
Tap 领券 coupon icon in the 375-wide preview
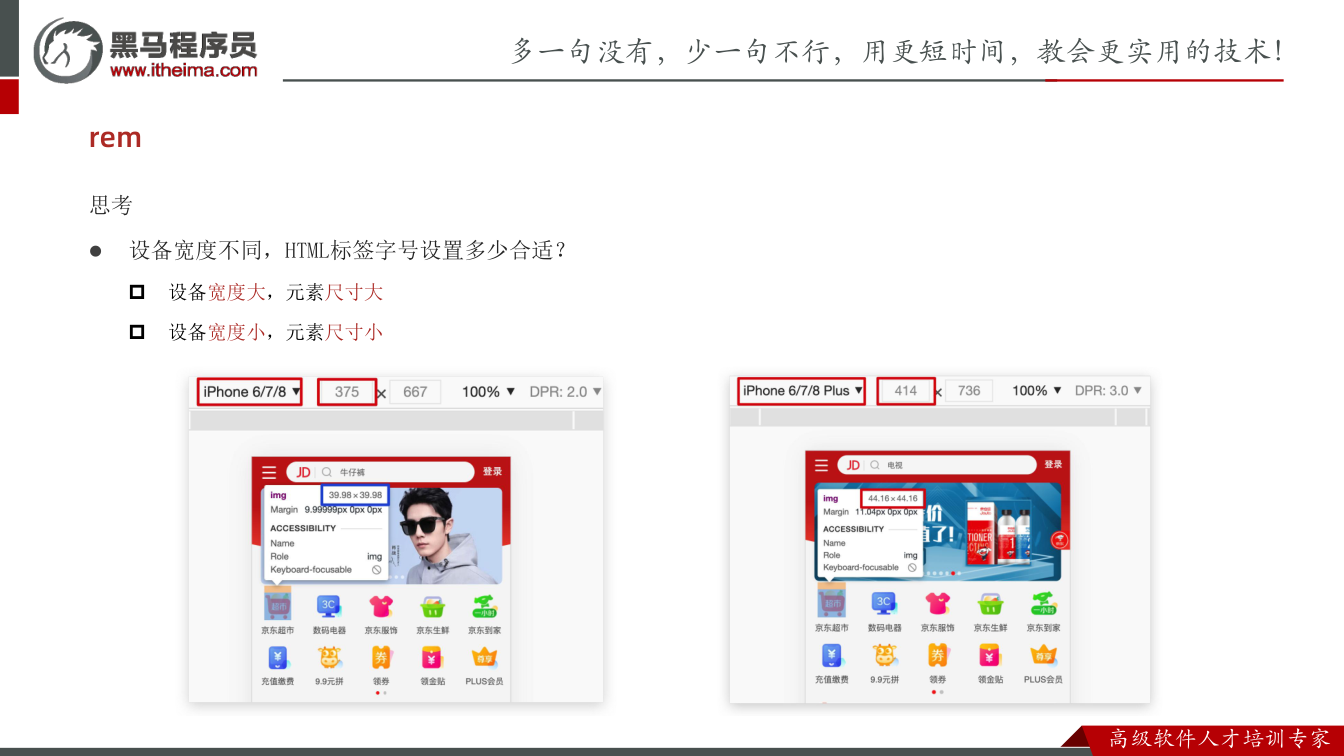(381, 658)
